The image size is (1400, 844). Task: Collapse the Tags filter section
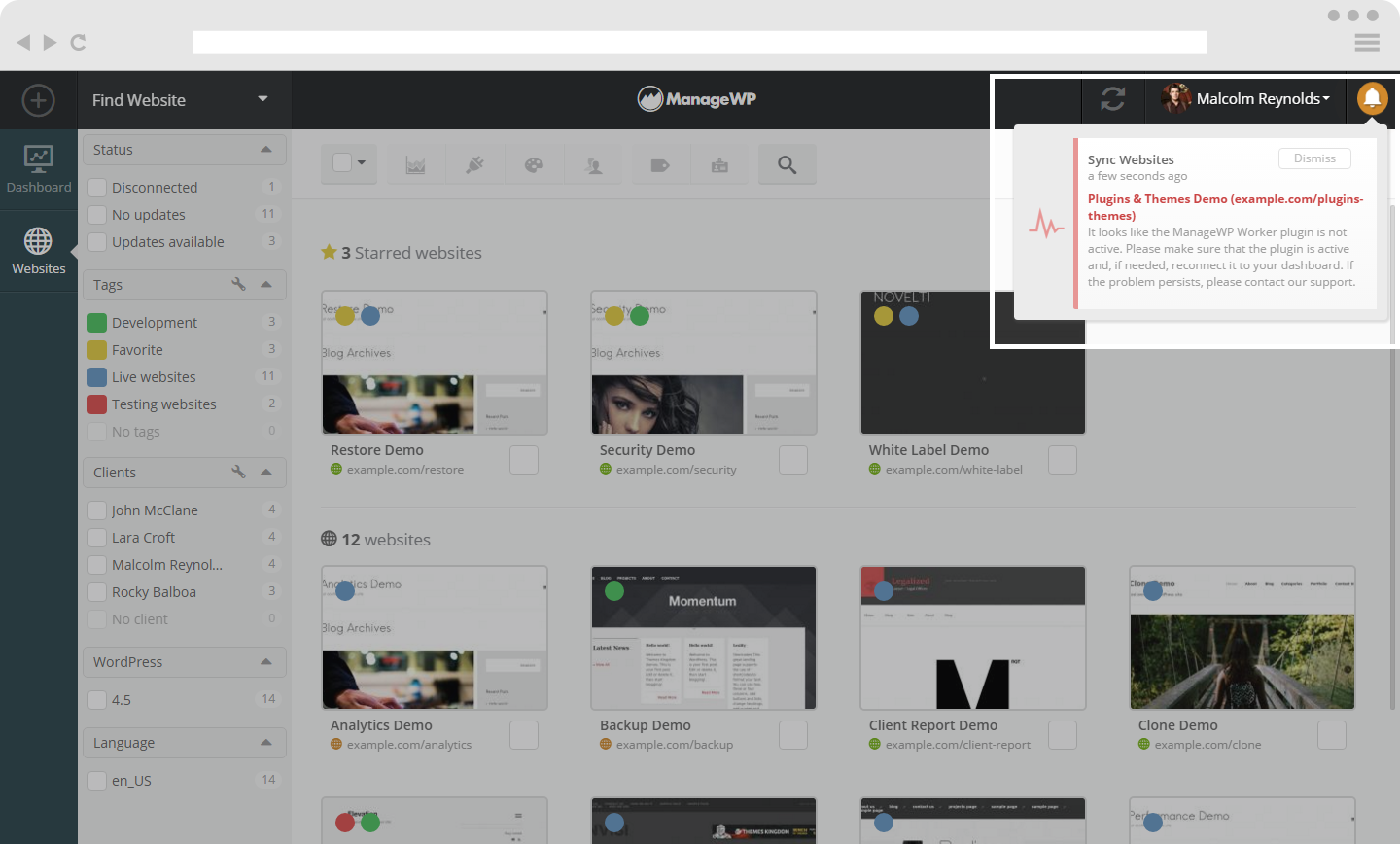(266, 284)
